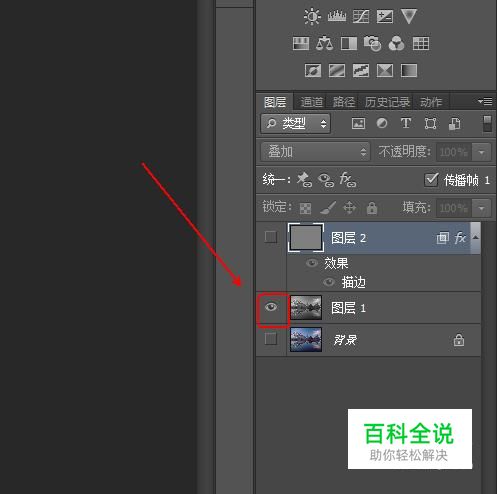Uncheck the 传播帧 1 checkbox

431,180
